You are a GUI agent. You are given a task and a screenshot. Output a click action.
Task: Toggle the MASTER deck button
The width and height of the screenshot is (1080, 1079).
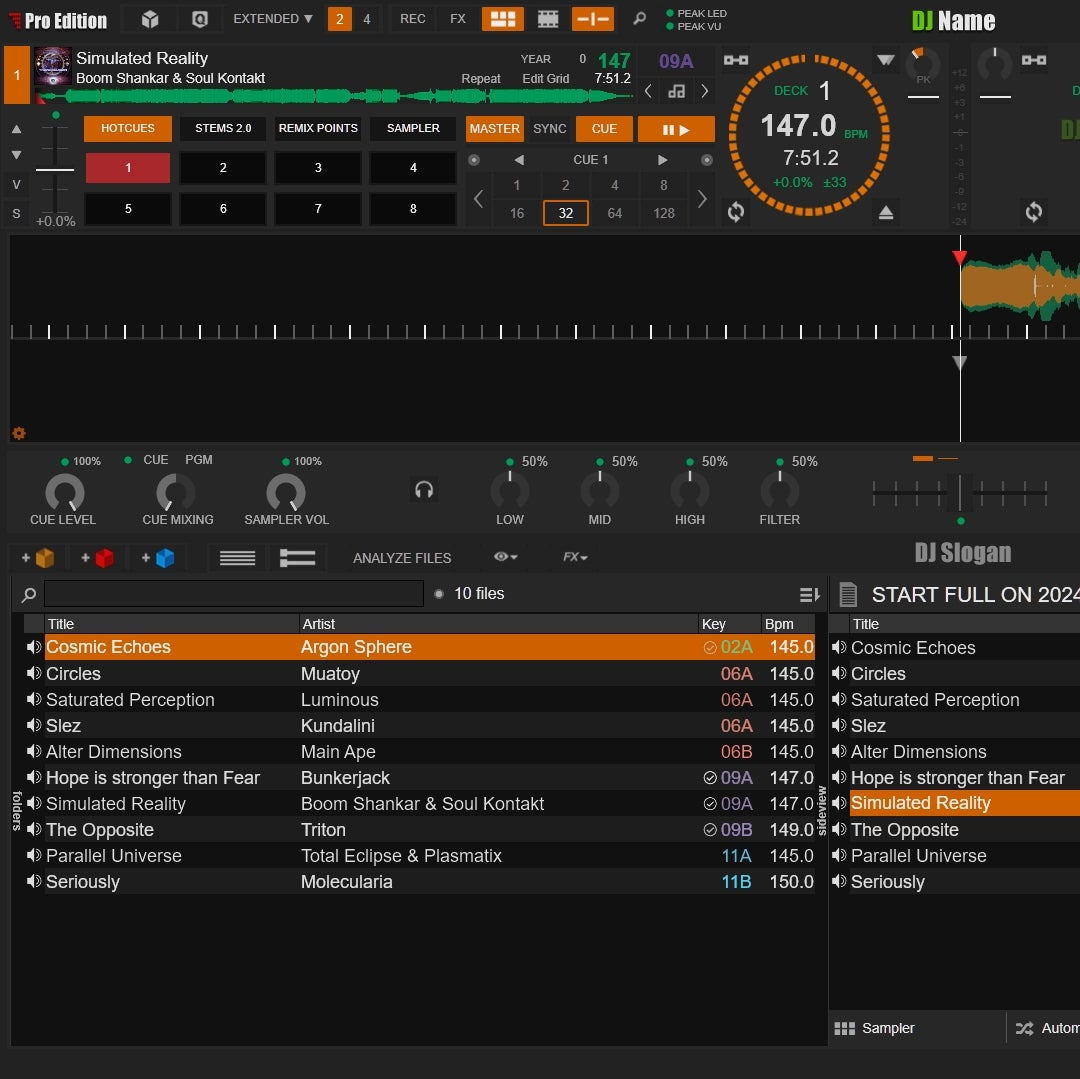coord(494,129)
